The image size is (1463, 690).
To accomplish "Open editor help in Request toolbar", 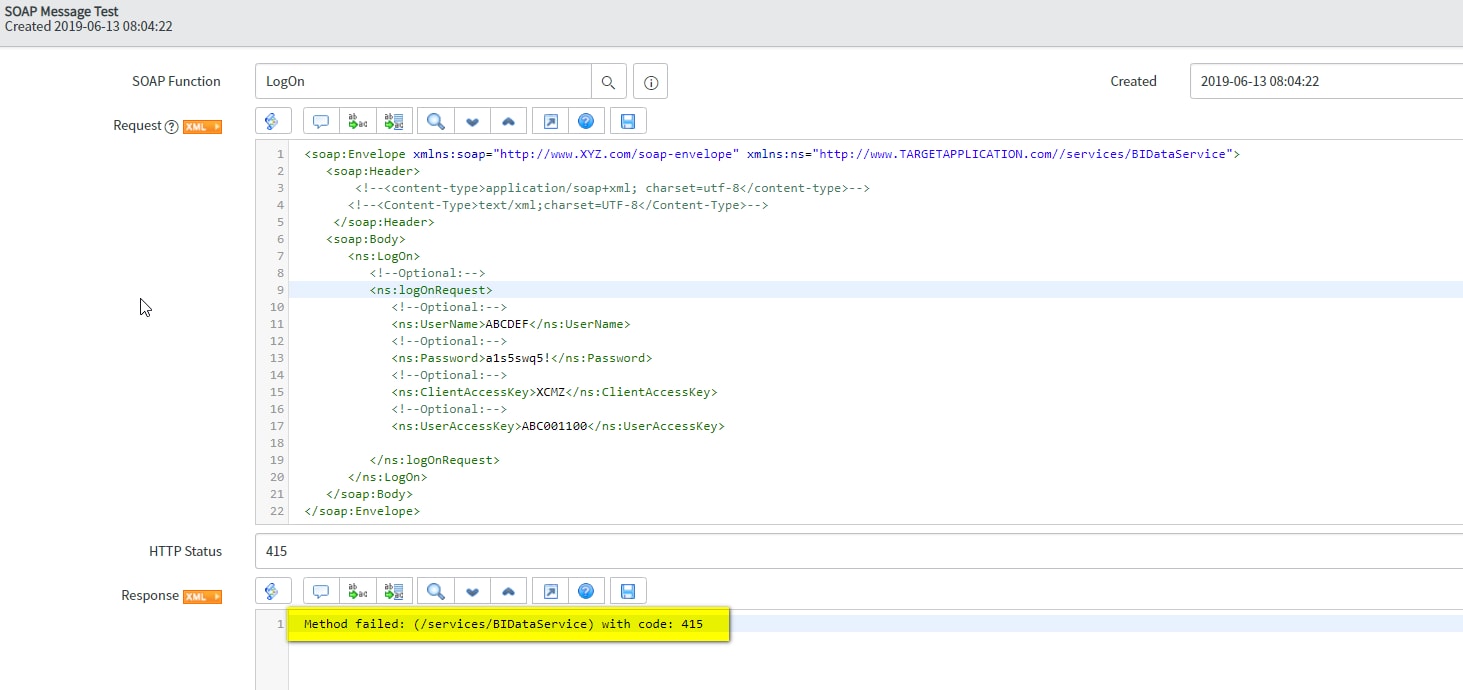I will click(x=586, y=121).
